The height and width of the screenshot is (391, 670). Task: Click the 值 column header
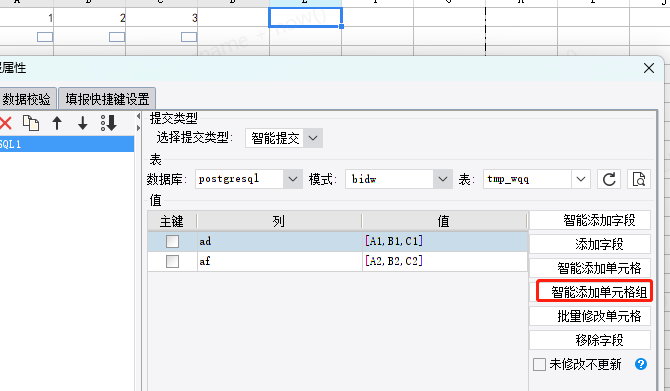pos(444,221)
